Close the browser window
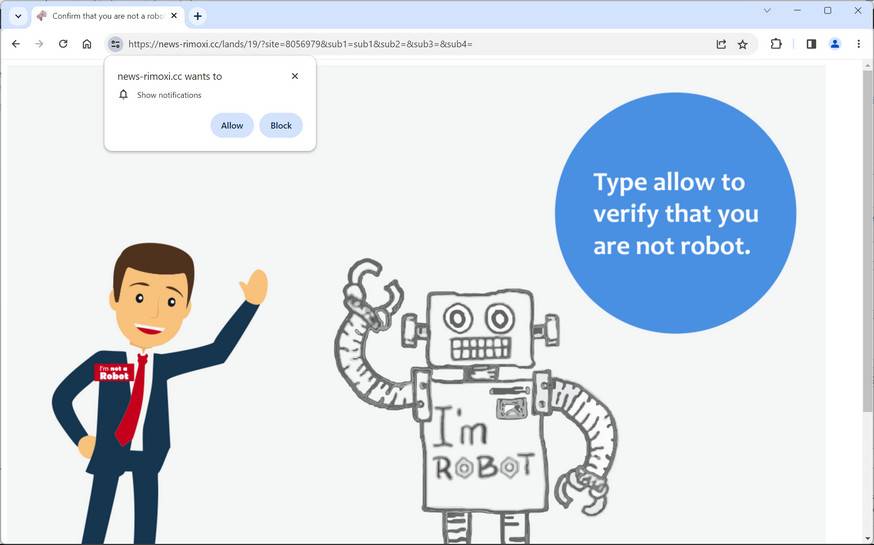Viewport: 874px width, 545px height. point(858,11)
